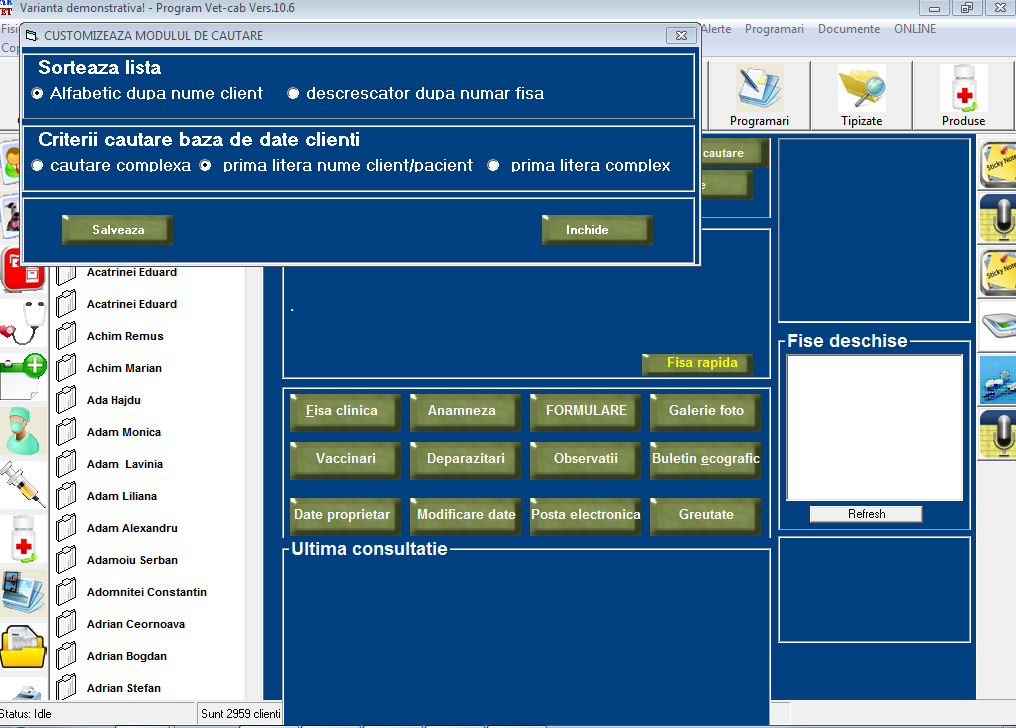Select the surgeon with mask sidebar icon

coord(24,431)
